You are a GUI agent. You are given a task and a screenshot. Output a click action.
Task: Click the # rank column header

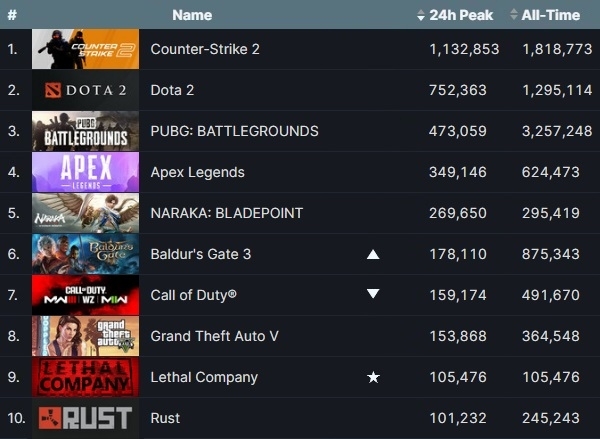12,15
